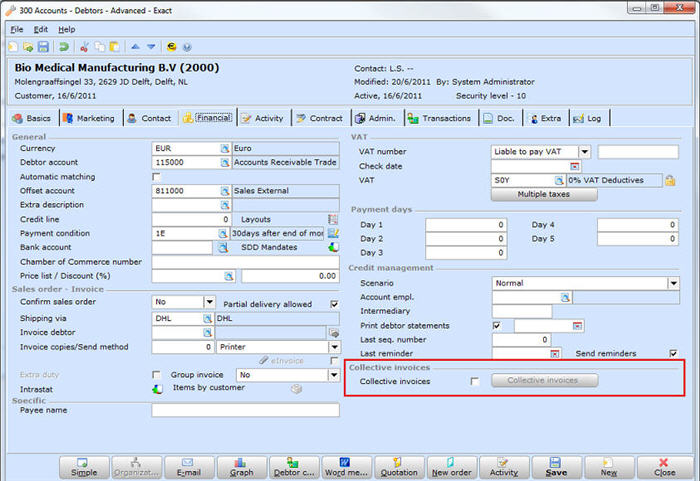Expand Confirm sales order dropdown
Viewport: 700px width, 481px height.
coord(209,302)
